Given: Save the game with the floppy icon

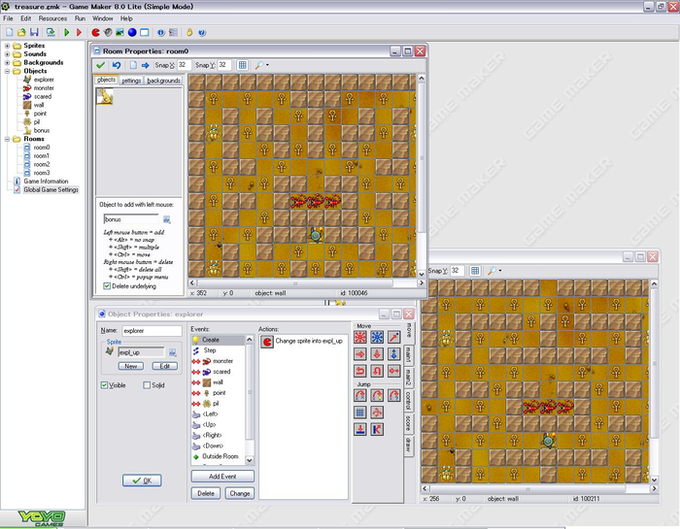Looking at the screenshot, I should click(34, 32).
